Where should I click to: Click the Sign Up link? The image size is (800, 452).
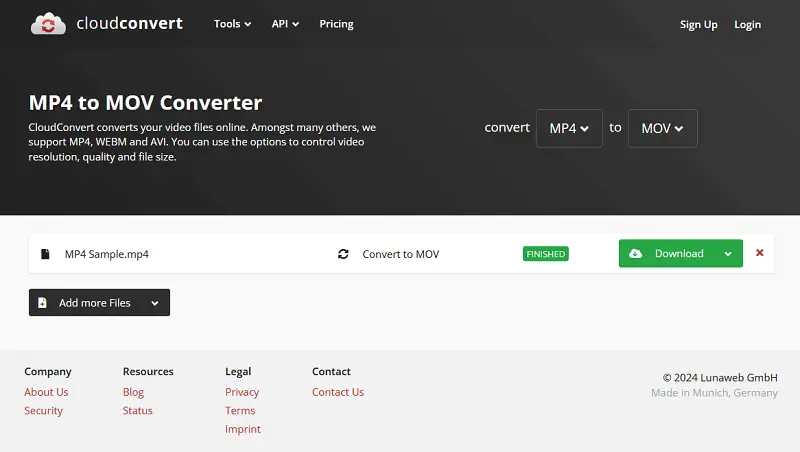(x=698, y=24)
